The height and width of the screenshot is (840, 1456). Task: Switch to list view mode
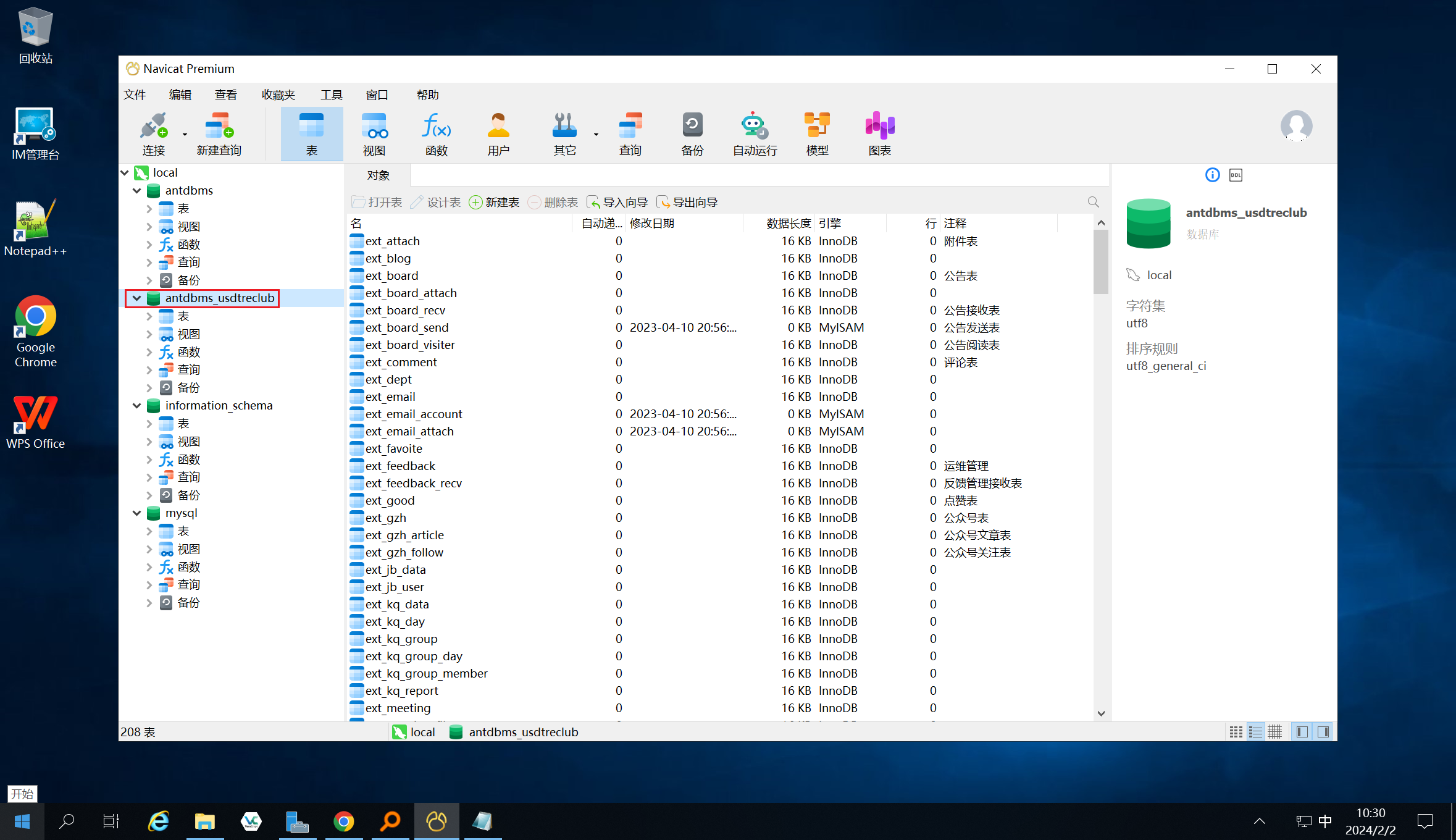click(x=1255, y=732)
